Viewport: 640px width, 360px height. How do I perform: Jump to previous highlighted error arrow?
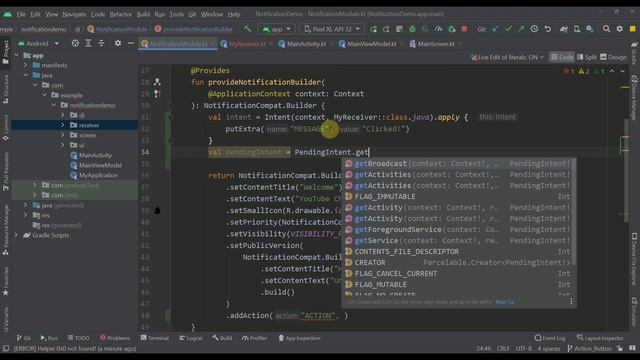click(x=612, y=71)
